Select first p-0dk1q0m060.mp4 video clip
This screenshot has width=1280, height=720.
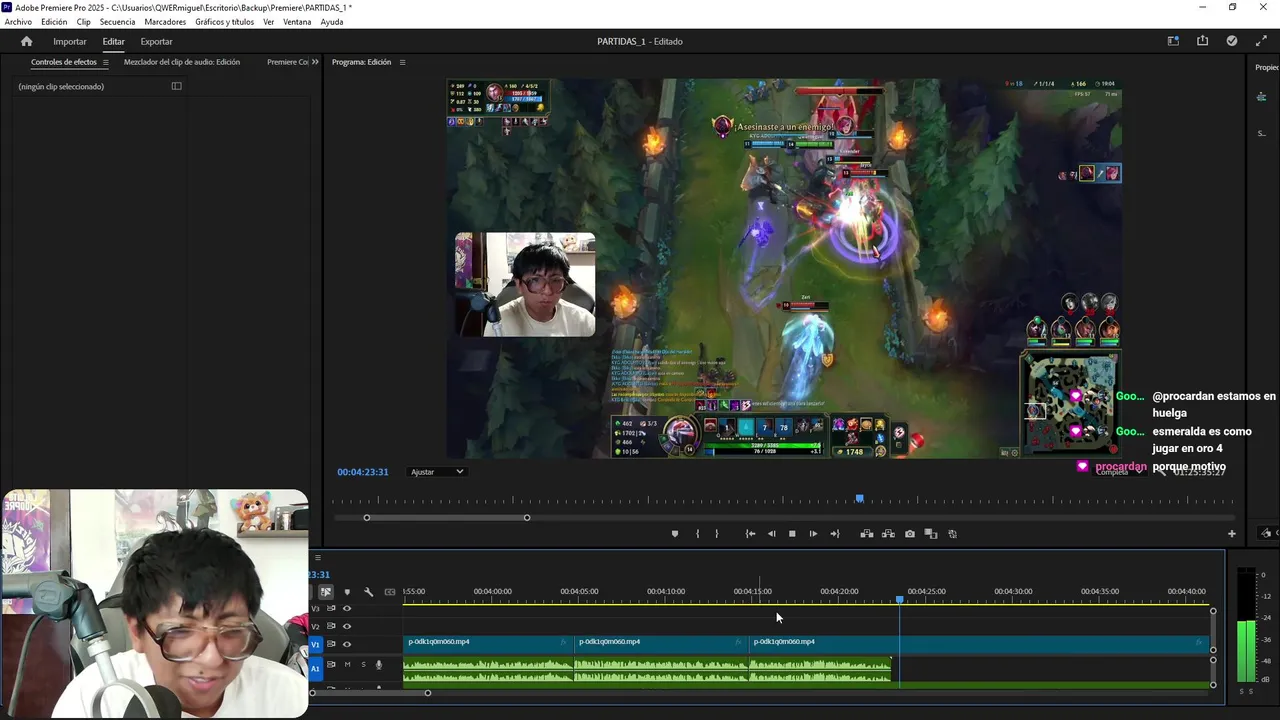[488, 642]
